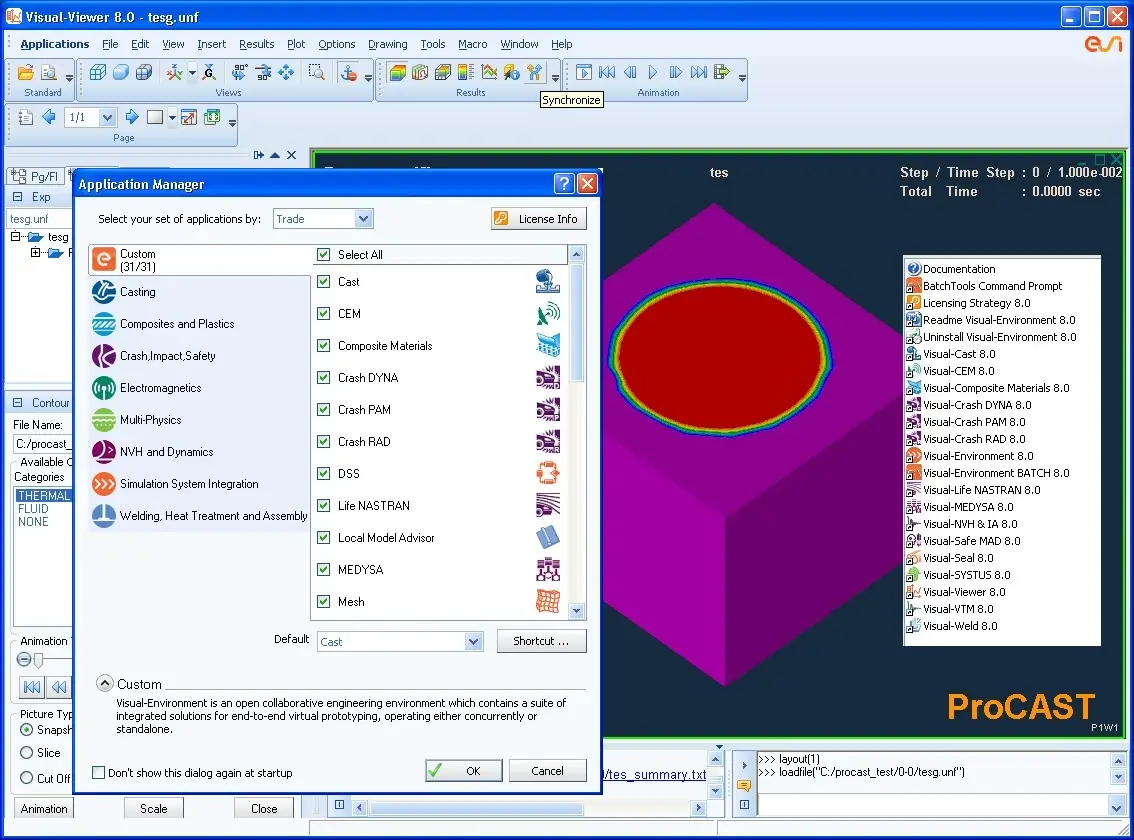1134x840 pixels.
Task: Switch to wireframe view icon
Action: point(98,72)
